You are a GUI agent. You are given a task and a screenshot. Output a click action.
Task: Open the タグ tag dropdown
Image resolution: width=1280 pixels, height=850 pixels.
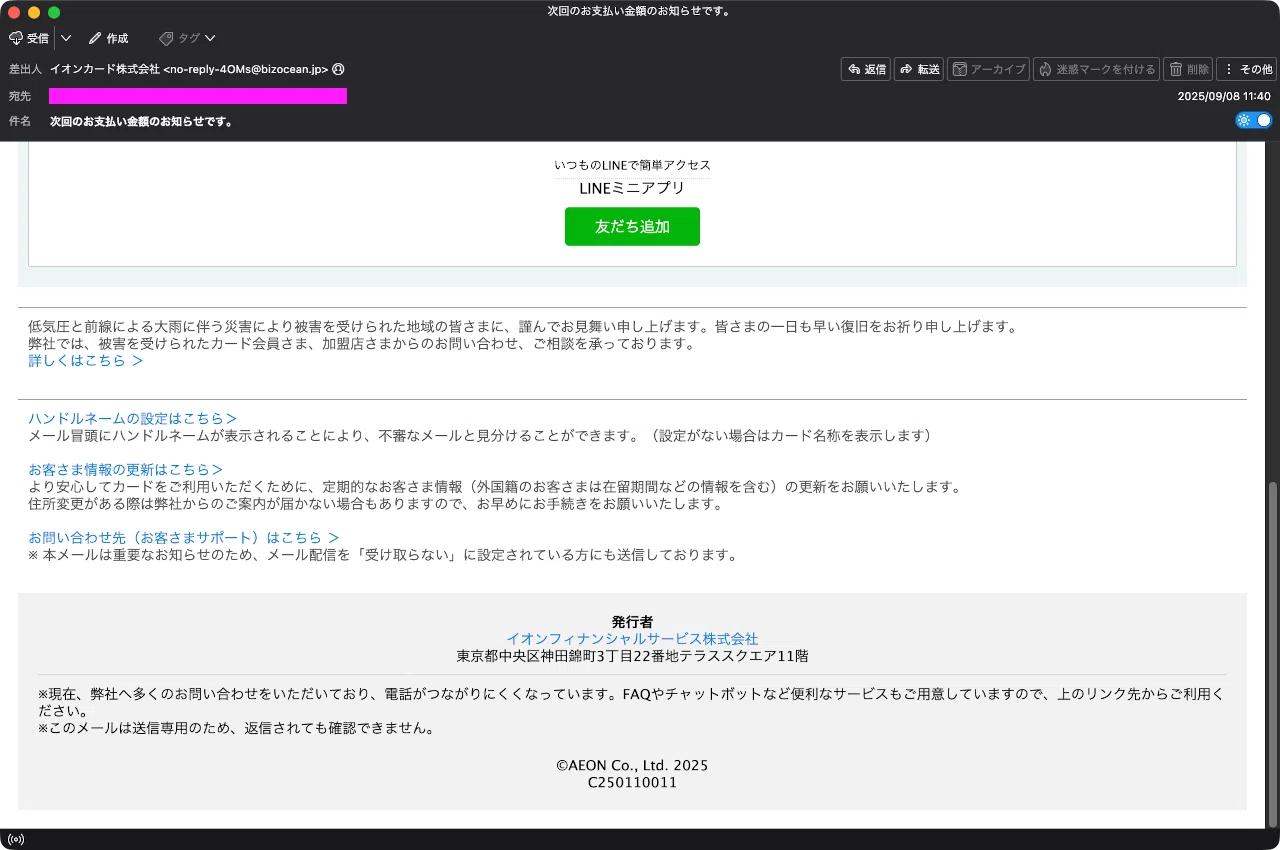(x=187, y=38)
